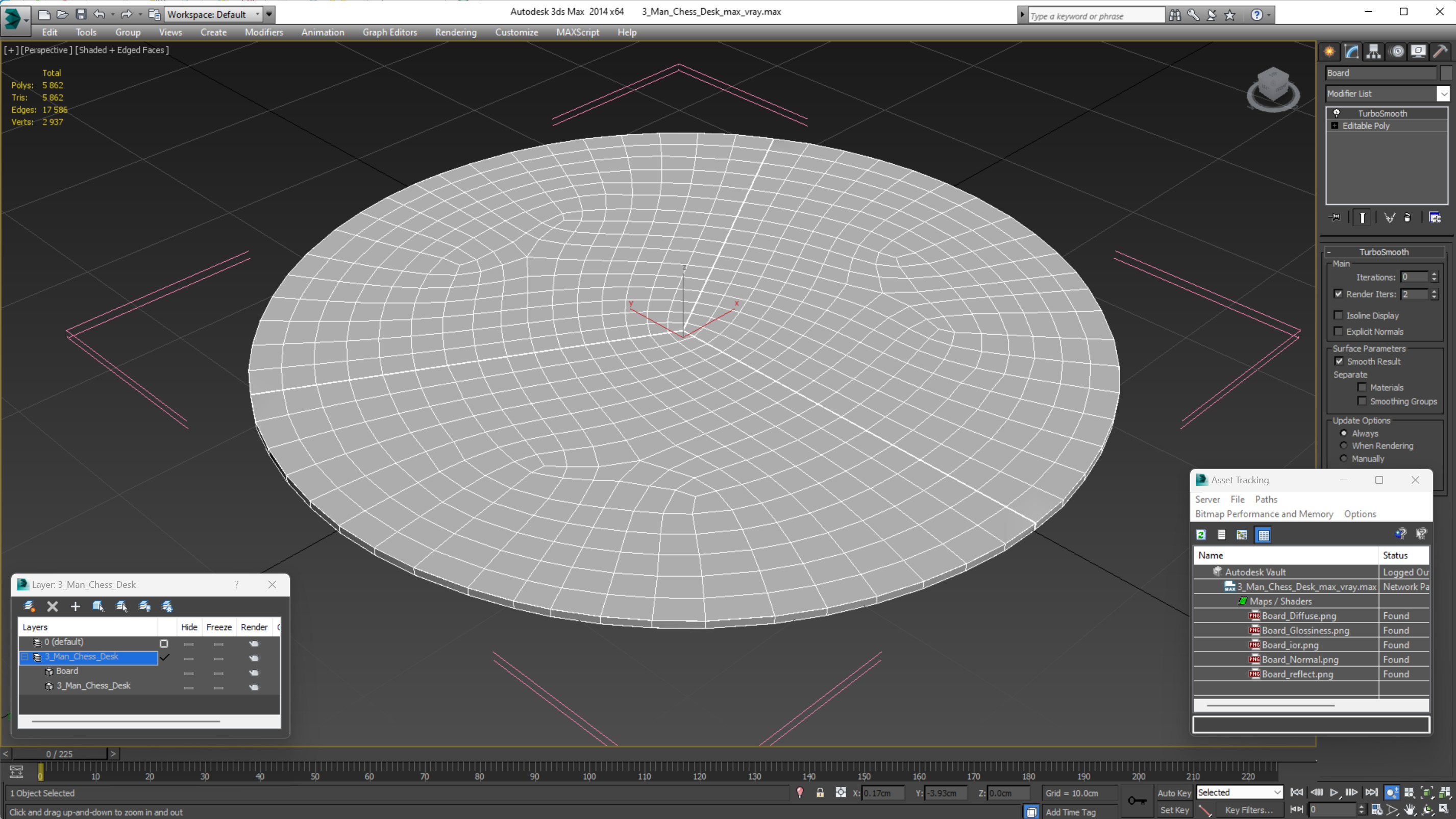This screenshot has height=819, width=1456.
Task: Enable the Isoline Display checkbox
Action: (x=1339, y=315)
